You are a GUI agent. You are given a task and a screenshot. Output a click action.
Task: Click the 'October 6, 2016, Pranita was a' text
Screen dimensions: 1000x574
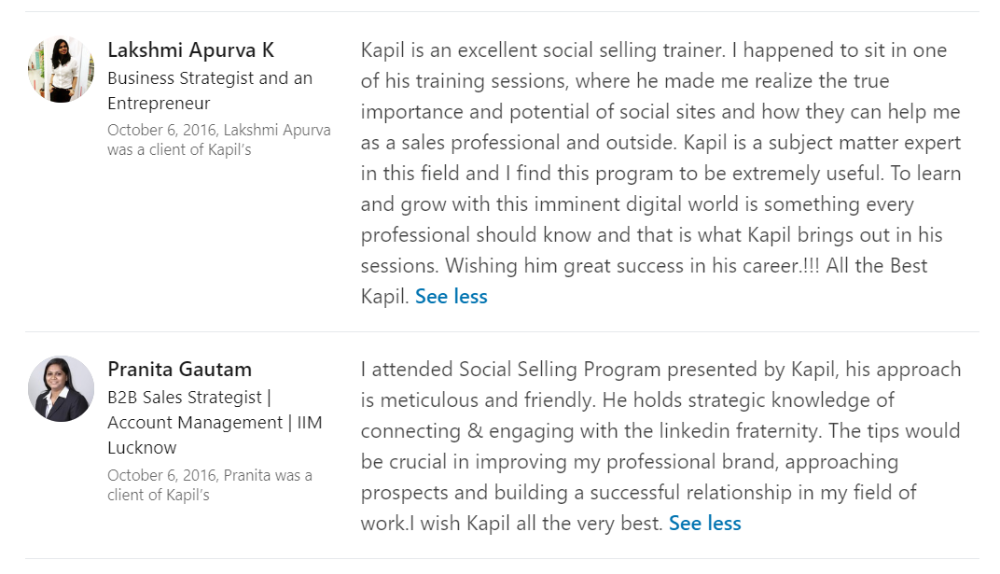pos(210,476)
